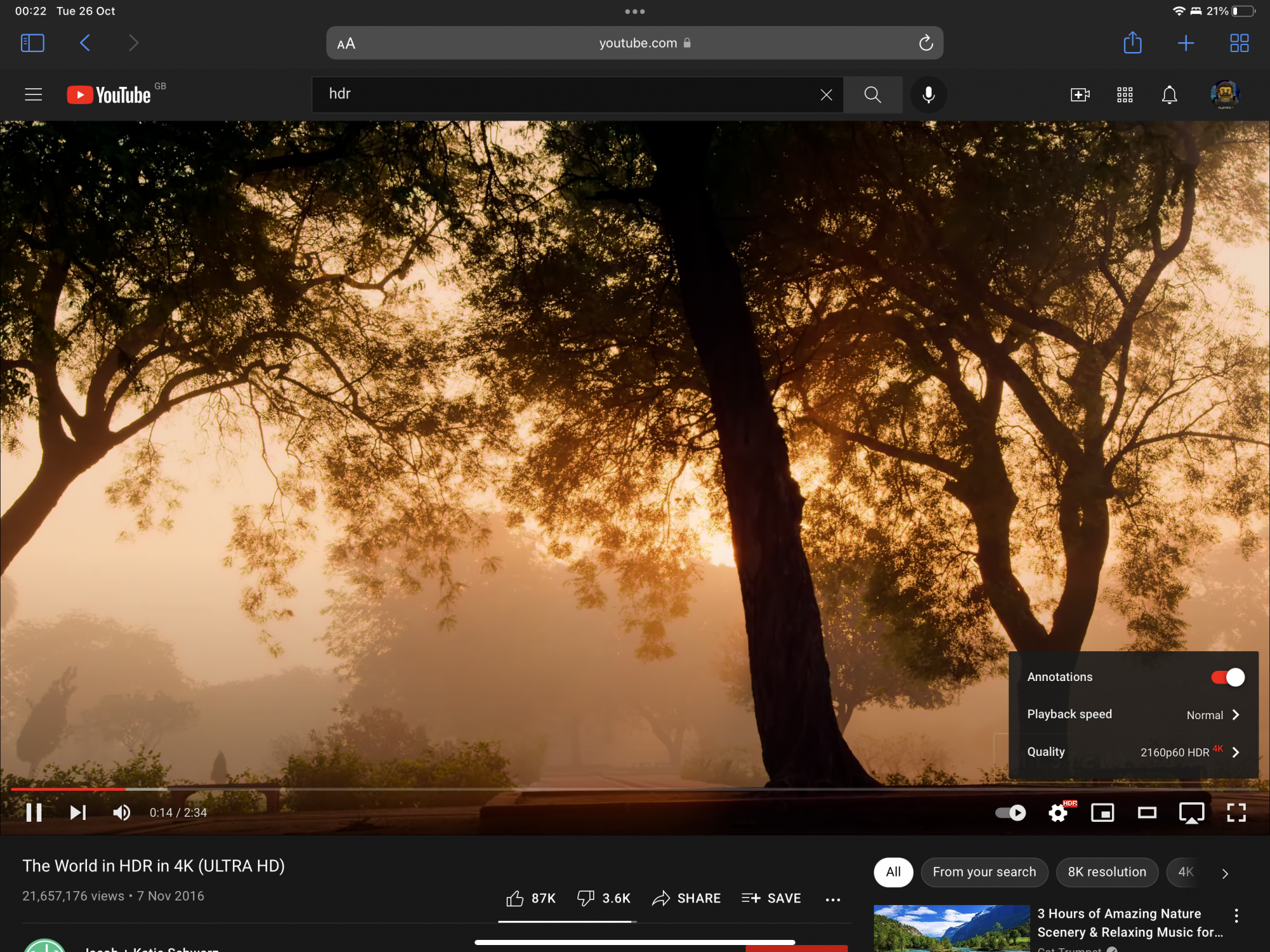1270x952 pixels.
Task: Focus the youtube.com address bar
Action: tap(635, 43)
